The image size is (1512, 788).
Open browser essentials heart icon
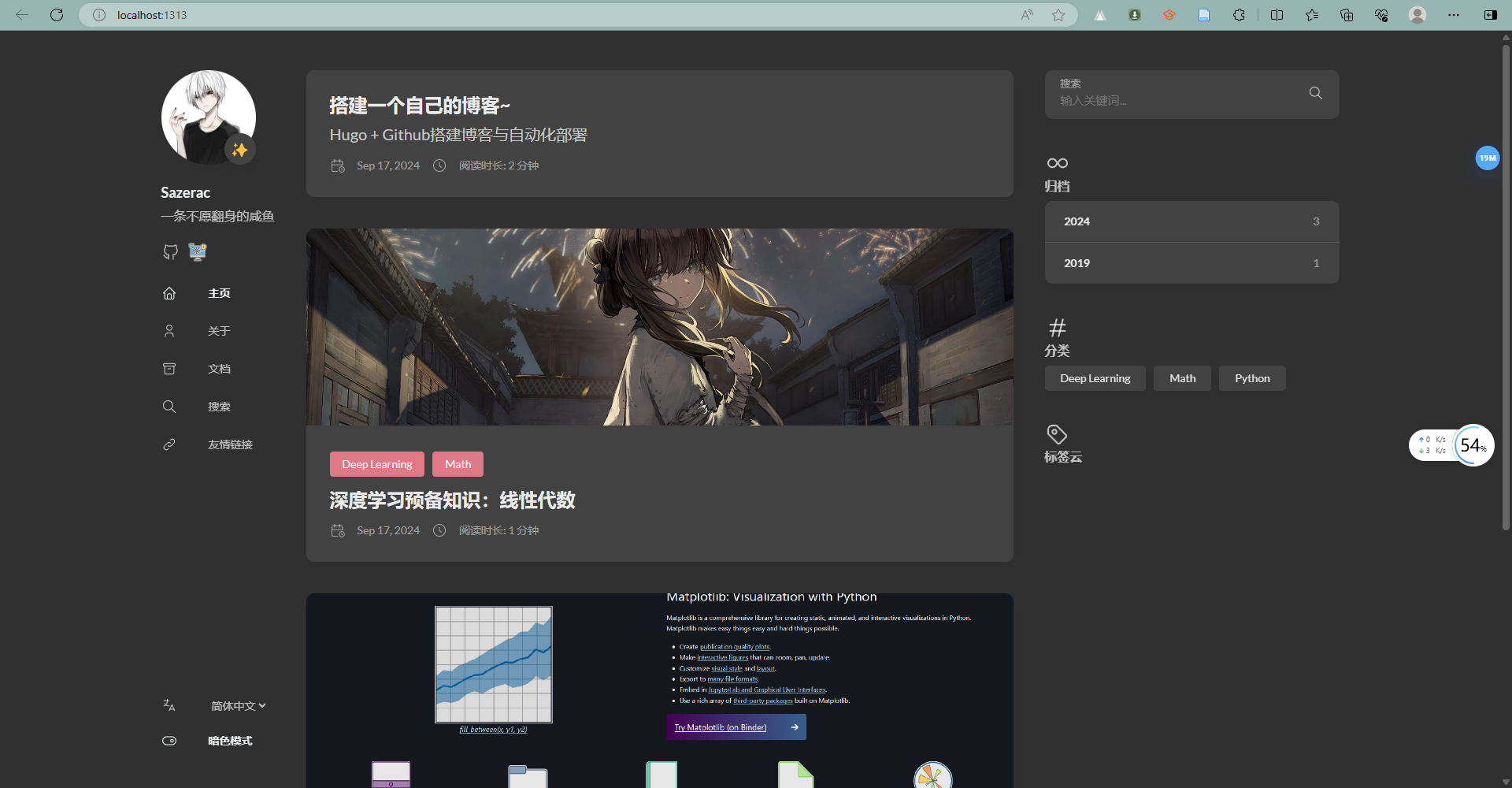pyautogui.click(x=1381, y=15)
